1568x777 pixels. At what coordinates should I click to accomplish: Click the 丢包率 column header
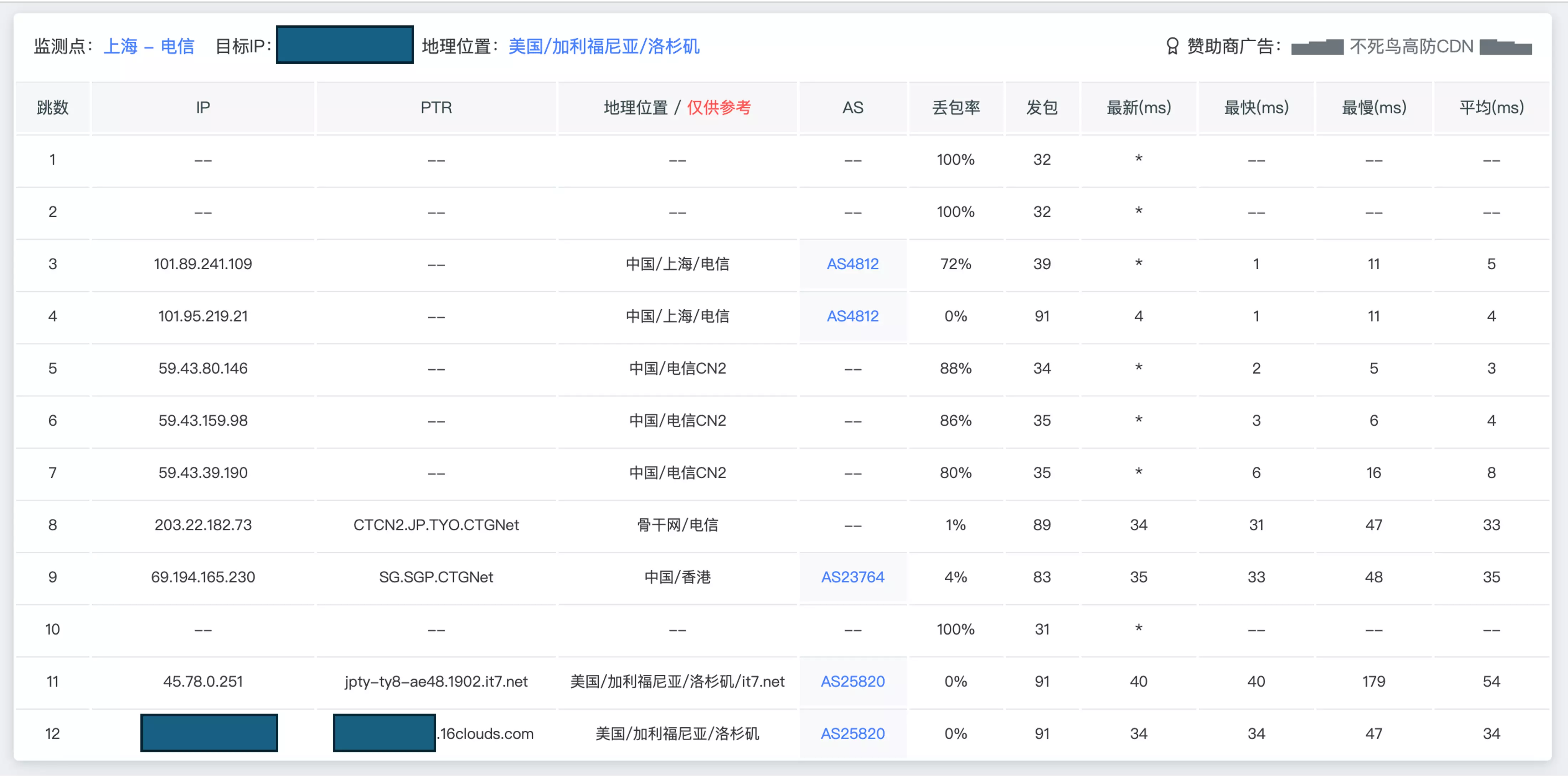tap(956, 108)
